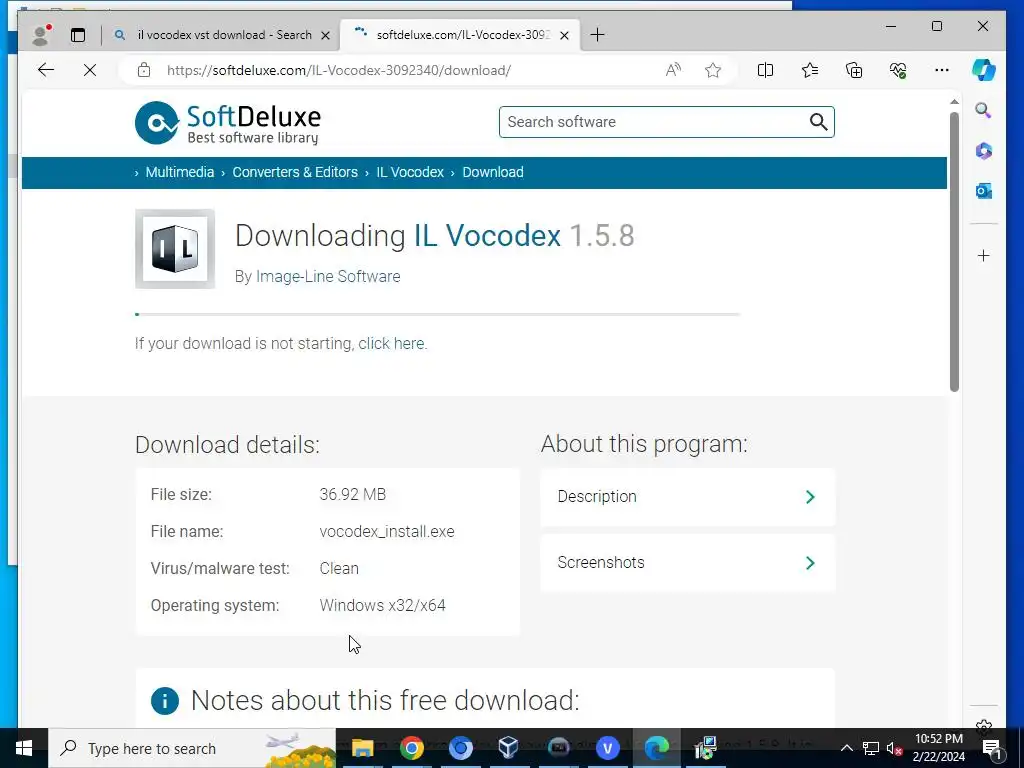The height and width of the screenshot is (768, 1024).
Task: Go back with the browser back arrow
Action: tap(46, 70)
